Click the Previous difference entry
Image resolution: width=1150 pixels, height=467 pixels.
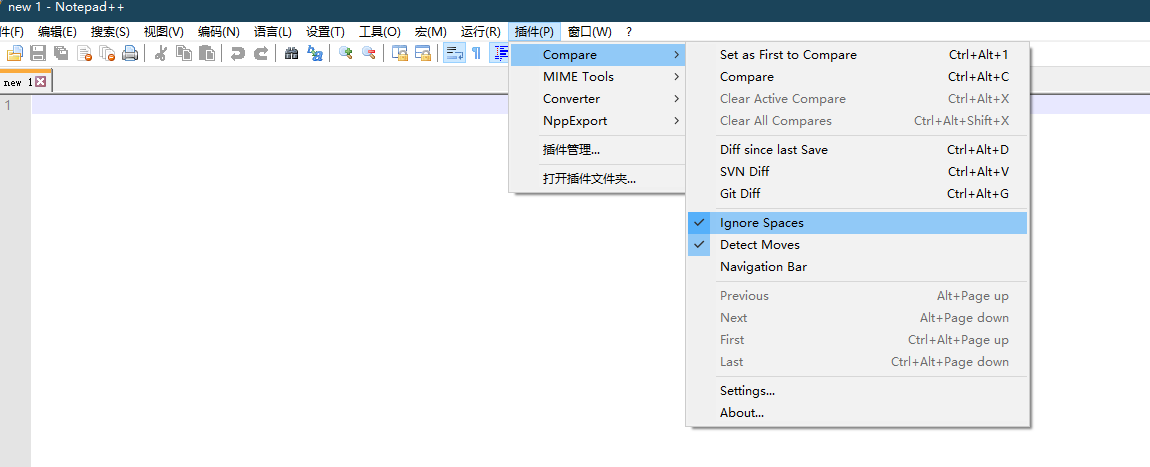pyautogui.click(x=857, y=296)
